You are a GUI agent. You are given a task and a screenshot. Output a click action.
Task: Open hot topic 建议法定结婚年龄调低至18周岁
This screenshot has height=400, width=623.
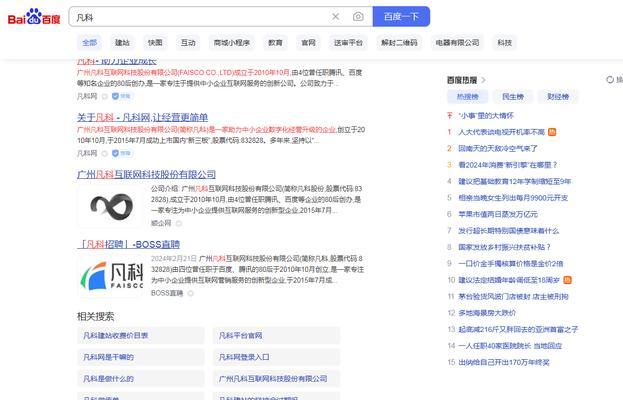point(509,280)
